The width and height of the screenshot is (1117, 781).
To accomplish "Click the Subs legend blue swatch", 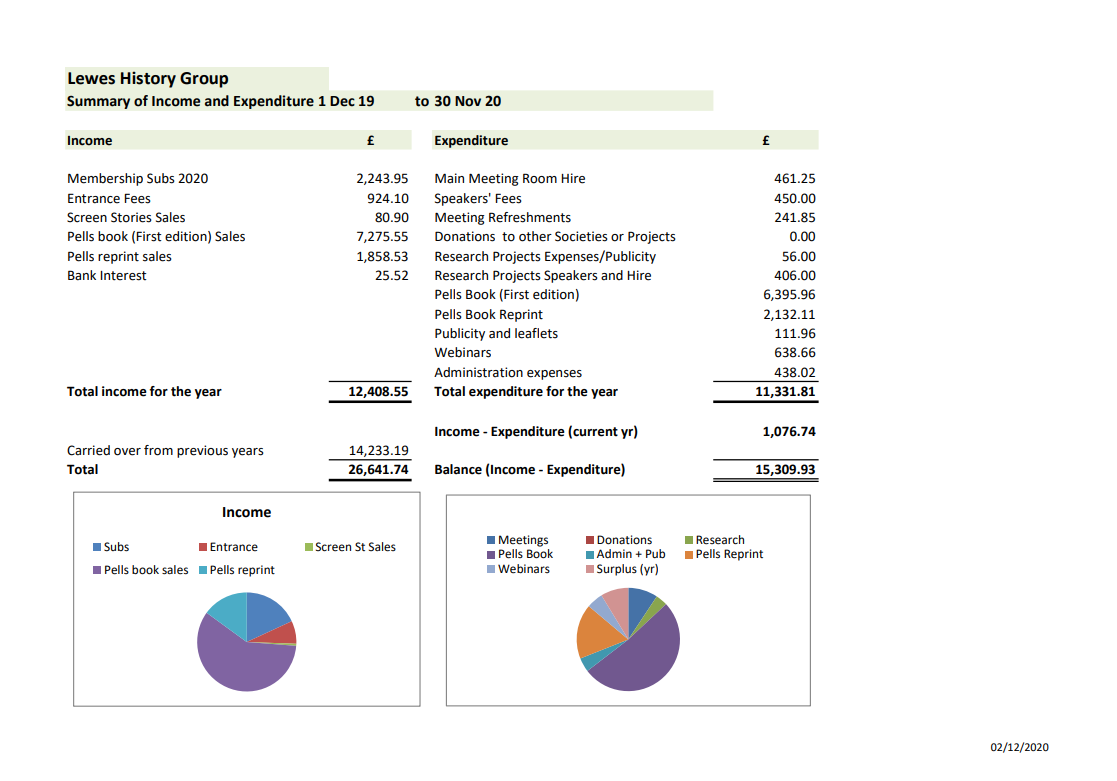I will [x=97, y=547].
